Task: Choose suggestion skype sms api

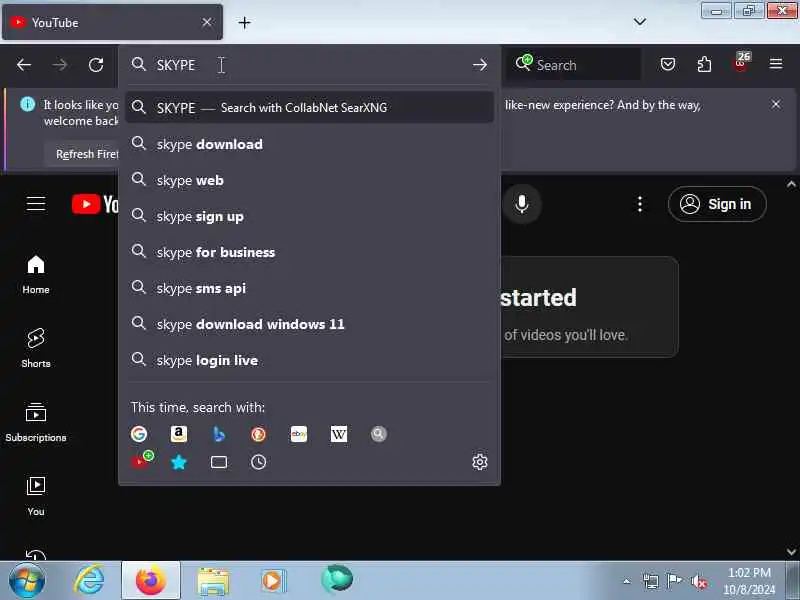Action: pos(309,288)
